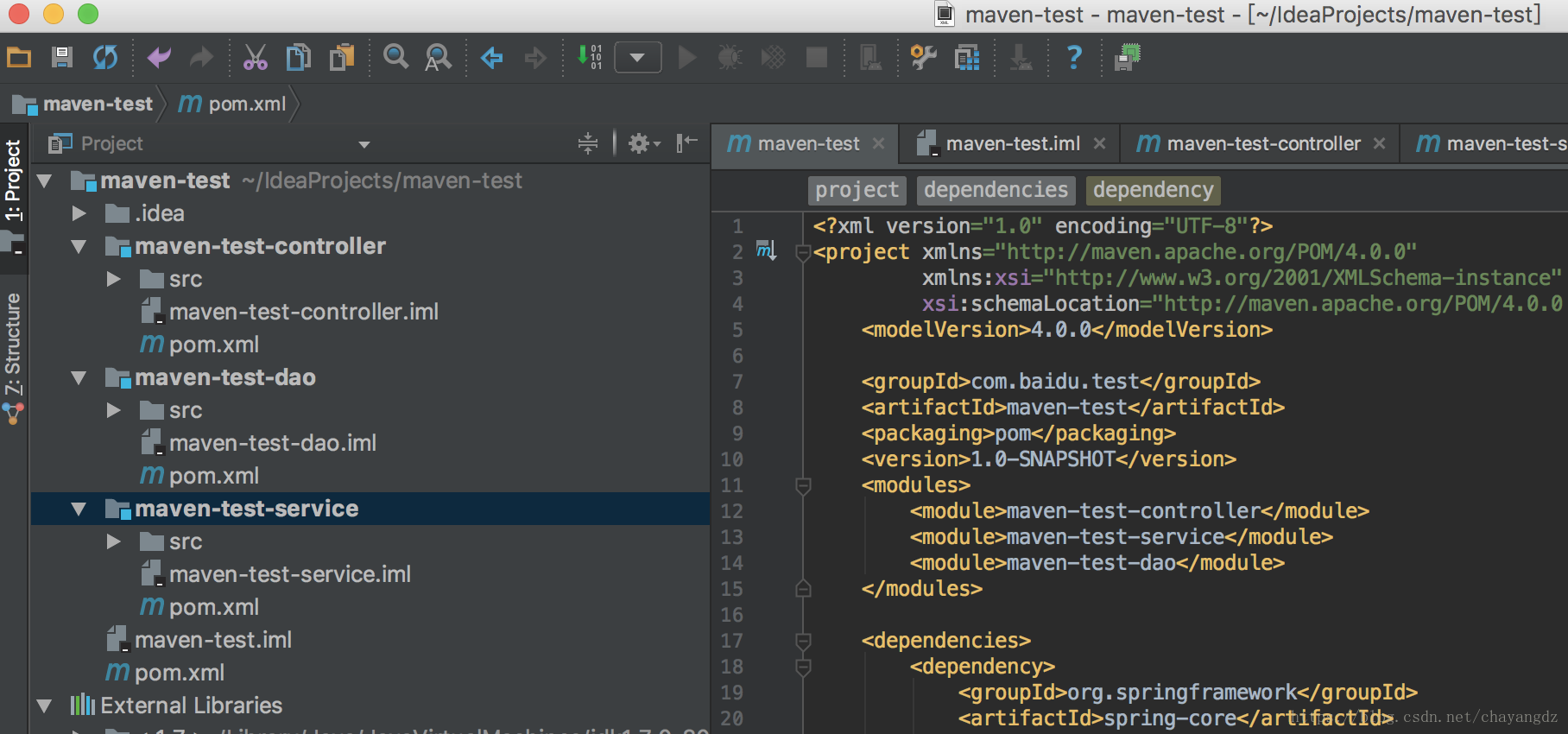Click the Stop square button
This screenshot has height=734, width=1568.
816,58
